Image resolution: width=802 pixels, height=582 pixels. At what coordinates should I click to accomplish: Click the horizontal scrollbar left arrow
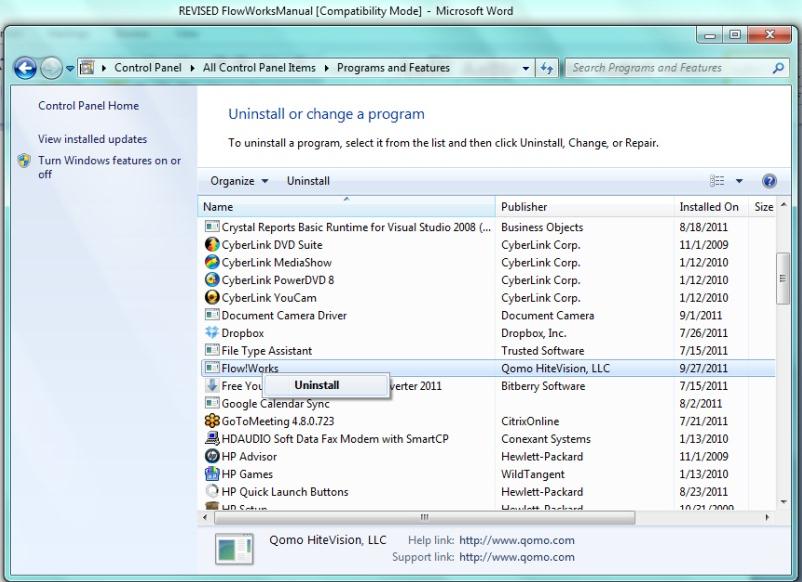click(x=205, y=517)
